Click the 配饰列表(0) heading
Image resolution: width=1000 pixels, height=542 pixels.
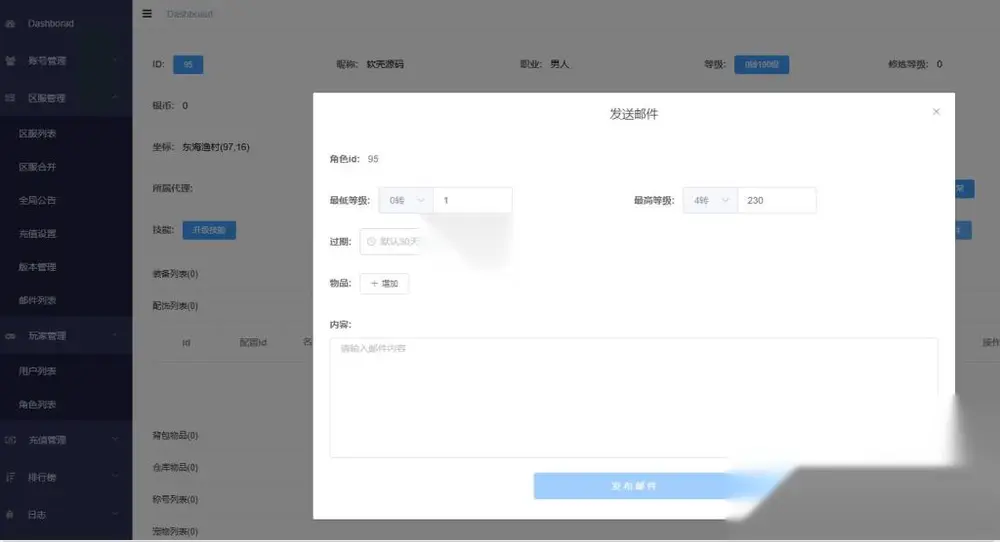tap(175, 305)
